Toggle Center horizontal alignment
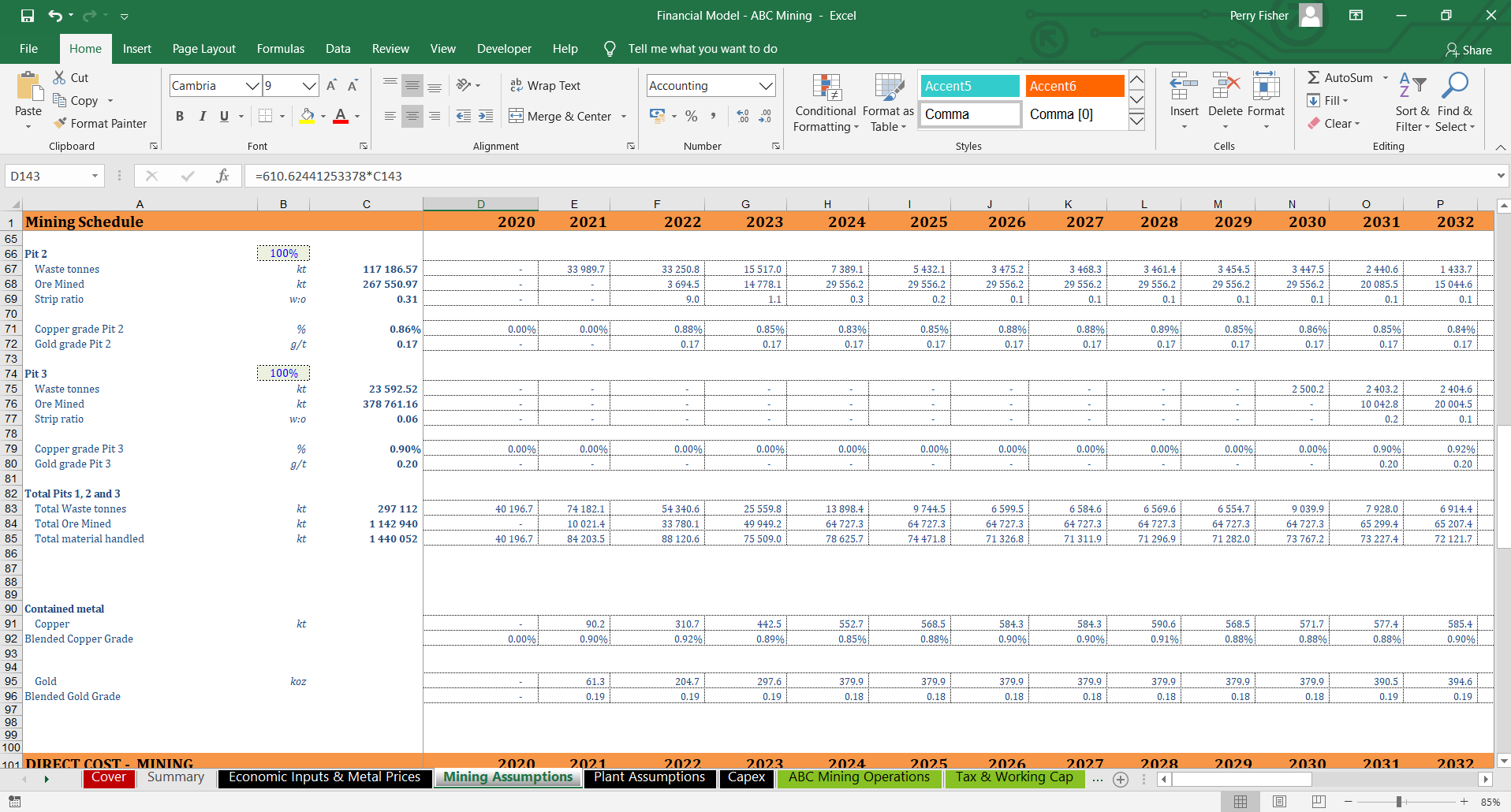The height and width of the screenshot is (812, 1511). pyautogui.click(x=412, y=116)
